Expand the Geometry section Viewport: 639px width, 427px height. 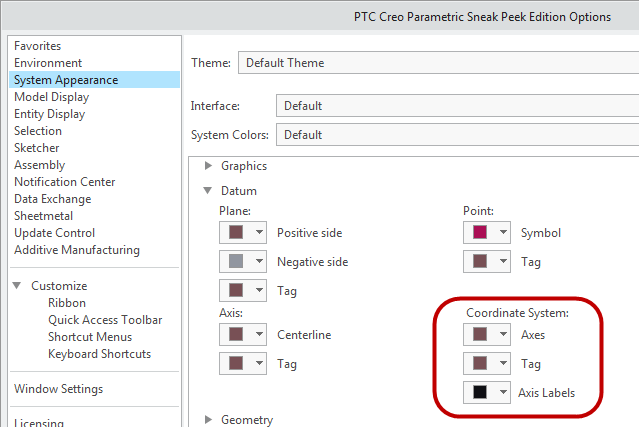point(209,420)
